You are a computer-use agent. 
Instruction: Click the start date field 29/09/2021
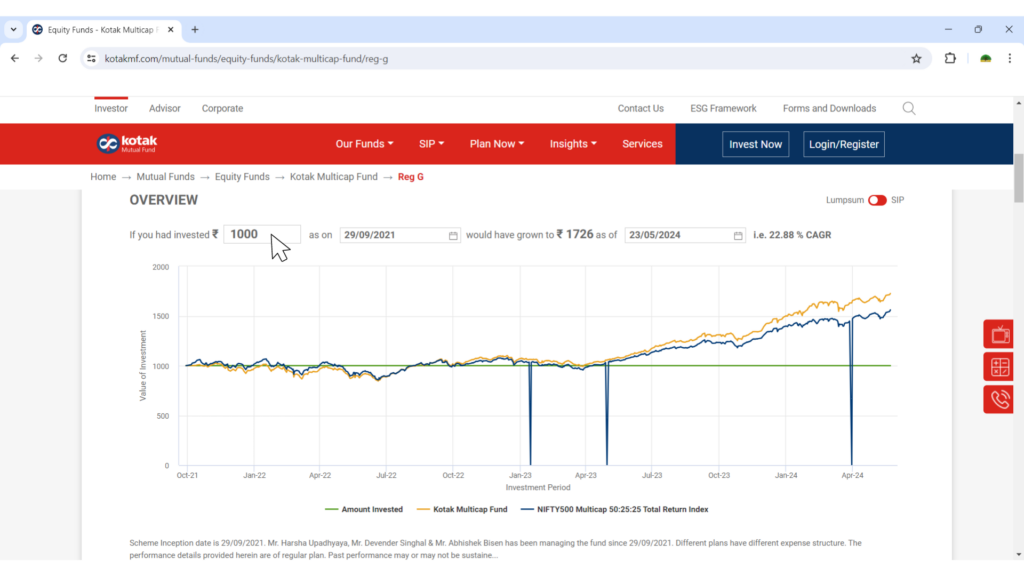click(400, 235)
